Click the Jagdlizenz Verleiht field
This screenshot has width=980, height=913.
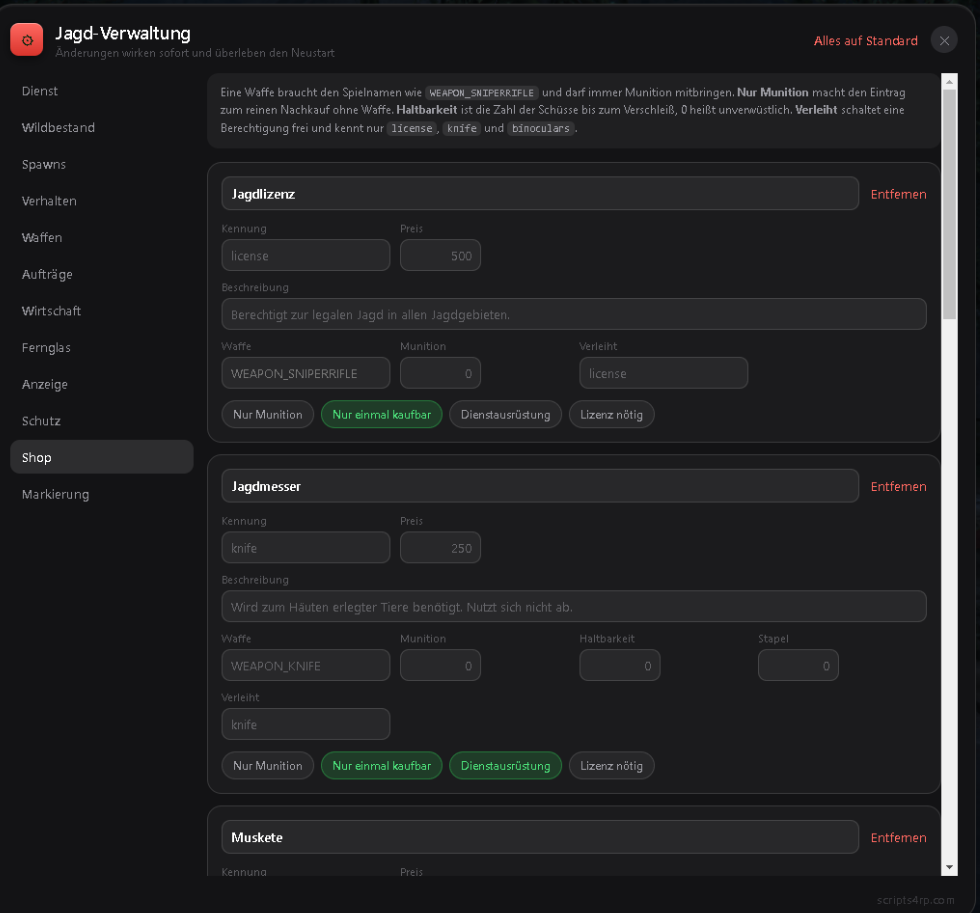click(x=663, y=373)
